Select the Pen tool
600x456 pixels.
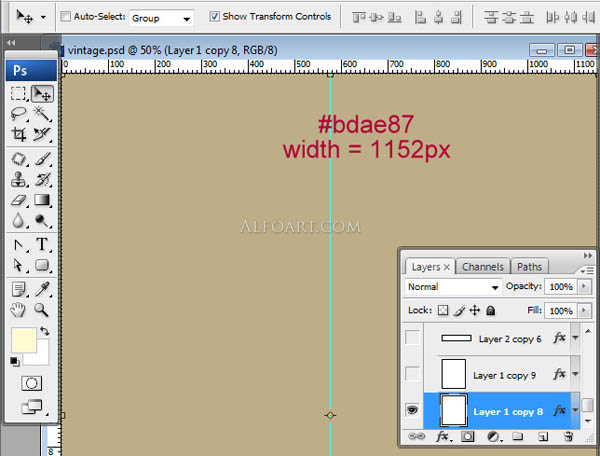click(18, 244)
